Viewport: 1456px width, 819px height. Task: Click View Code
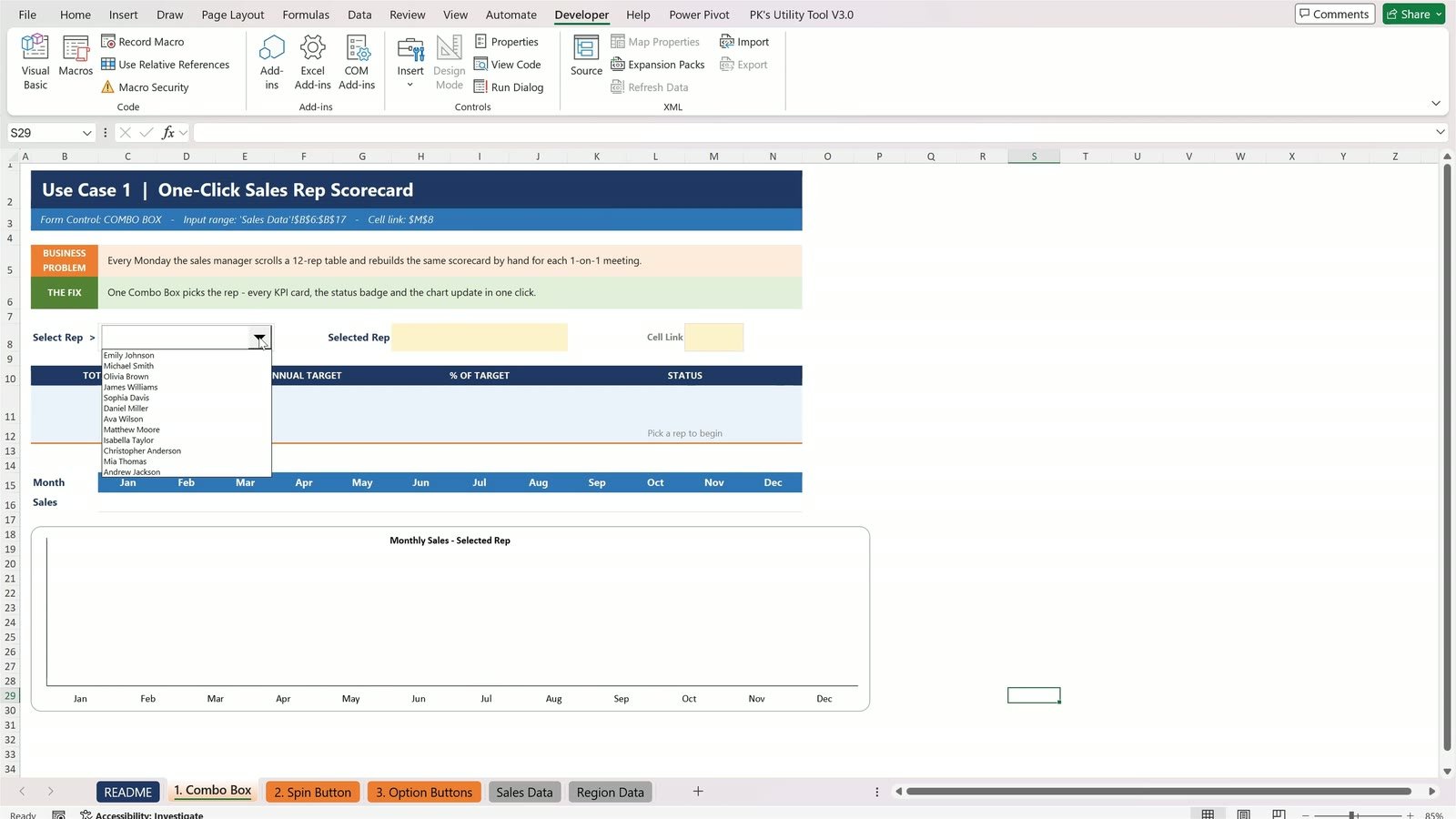coord(508,65)
